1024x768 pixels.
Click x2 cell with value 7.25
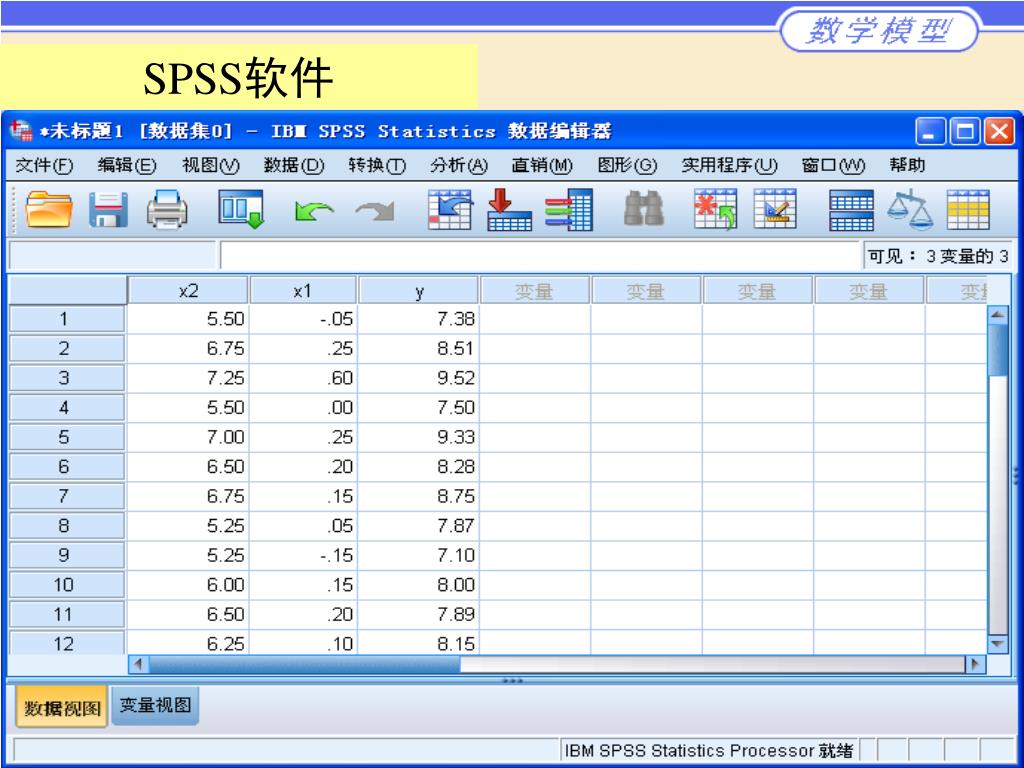(188, 378)
